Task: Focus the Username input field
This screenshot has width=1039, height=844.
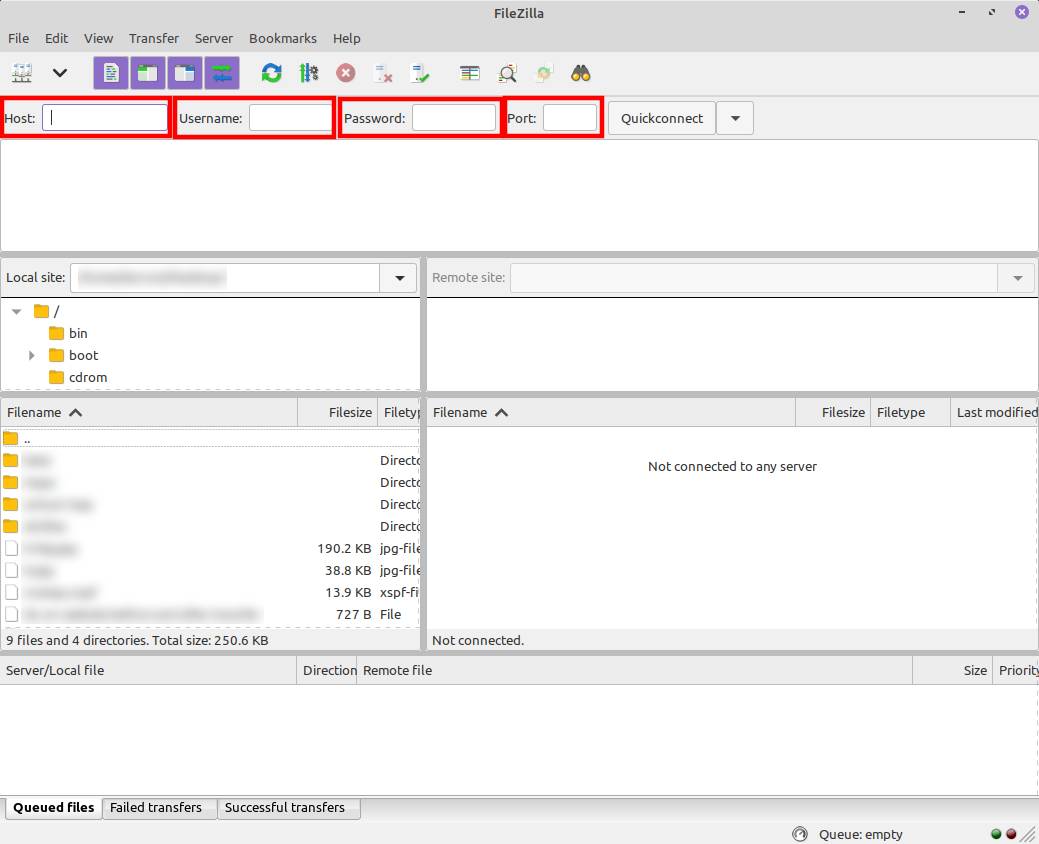Action: pos(290,118)
